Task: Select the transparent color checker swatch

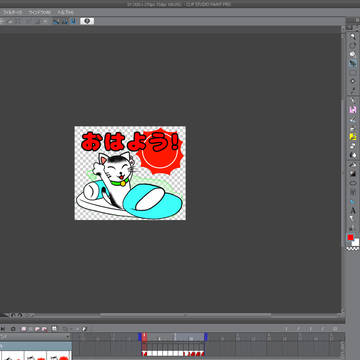Action: [x=353, y=249]
